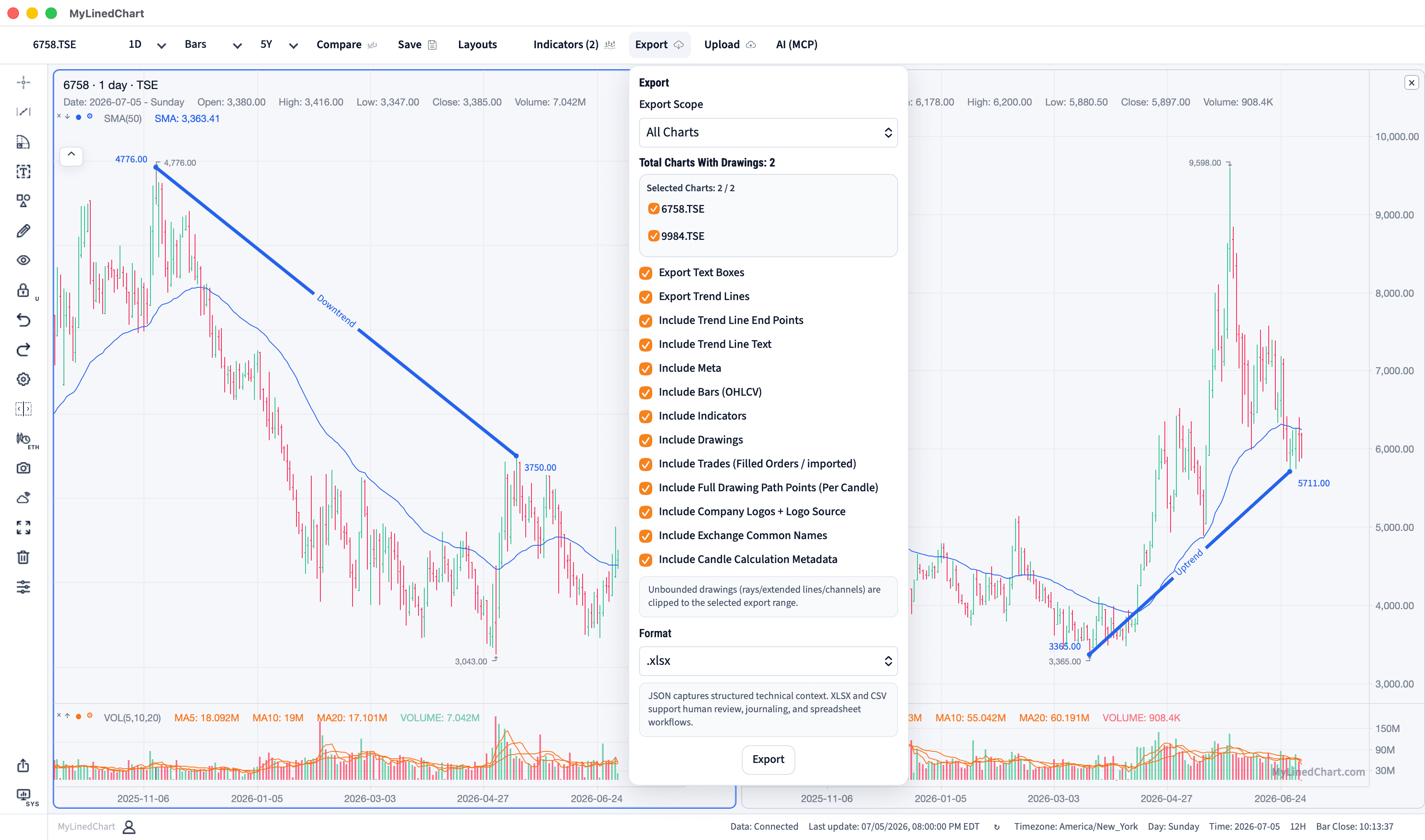Toggle Include Trend Line End Points
The width and height of the screenshot is (1425, 840).
[645, 321]
